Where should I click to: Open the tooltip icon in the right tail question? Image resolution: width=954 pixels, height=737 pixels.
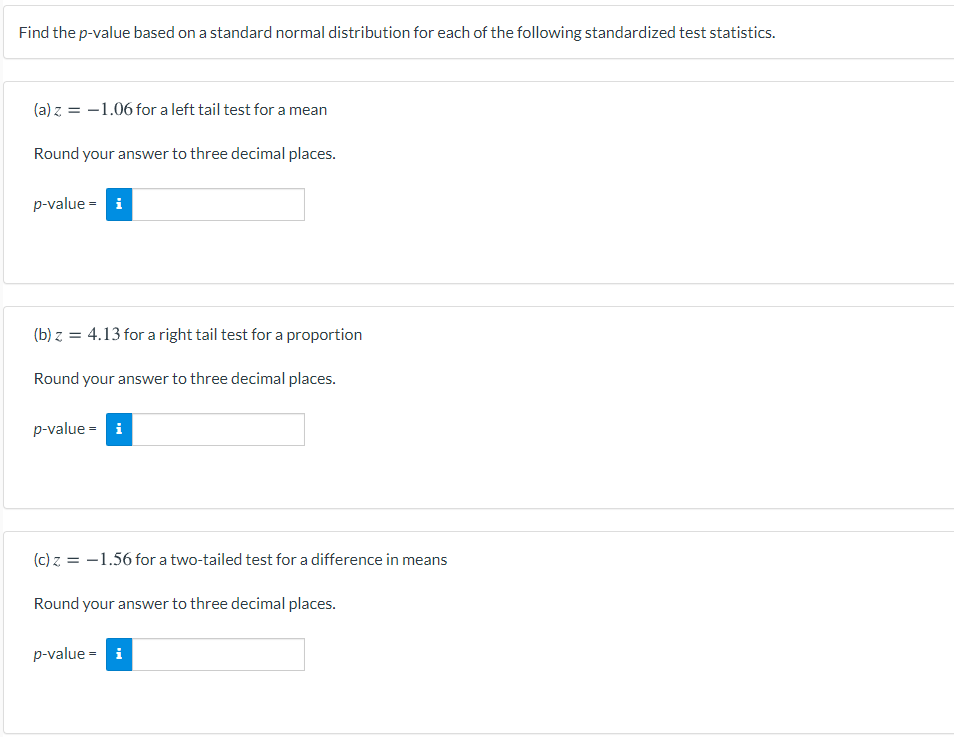pyautogui.click(x=118, y=429)
